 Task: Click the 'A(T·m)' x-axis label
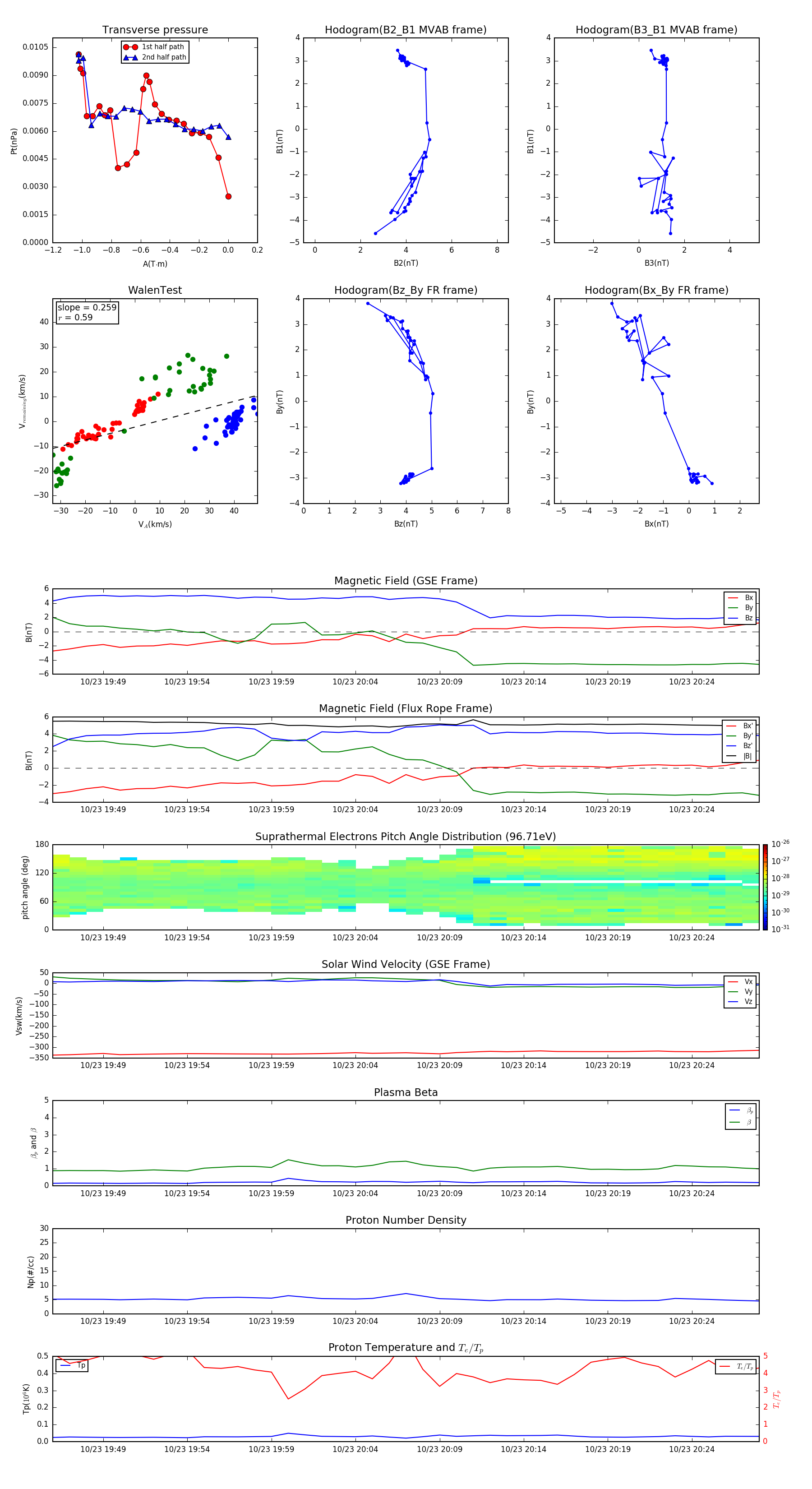pyautogui.click(x=155, y=264)
